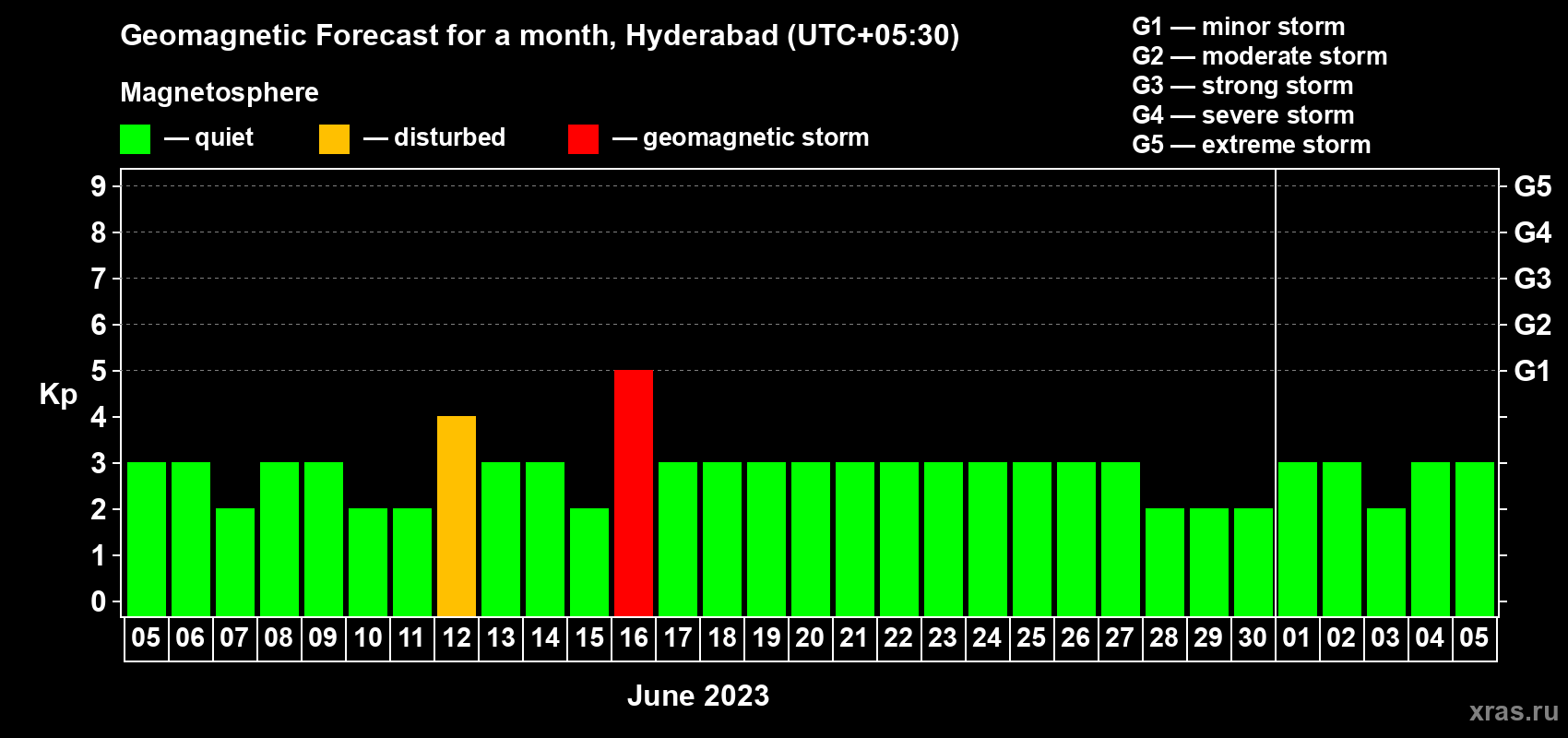The width and height of the screenshot is (1568, 738).
Task: Click the "geomagnetic storm" legend text
Action: (756, 138)
